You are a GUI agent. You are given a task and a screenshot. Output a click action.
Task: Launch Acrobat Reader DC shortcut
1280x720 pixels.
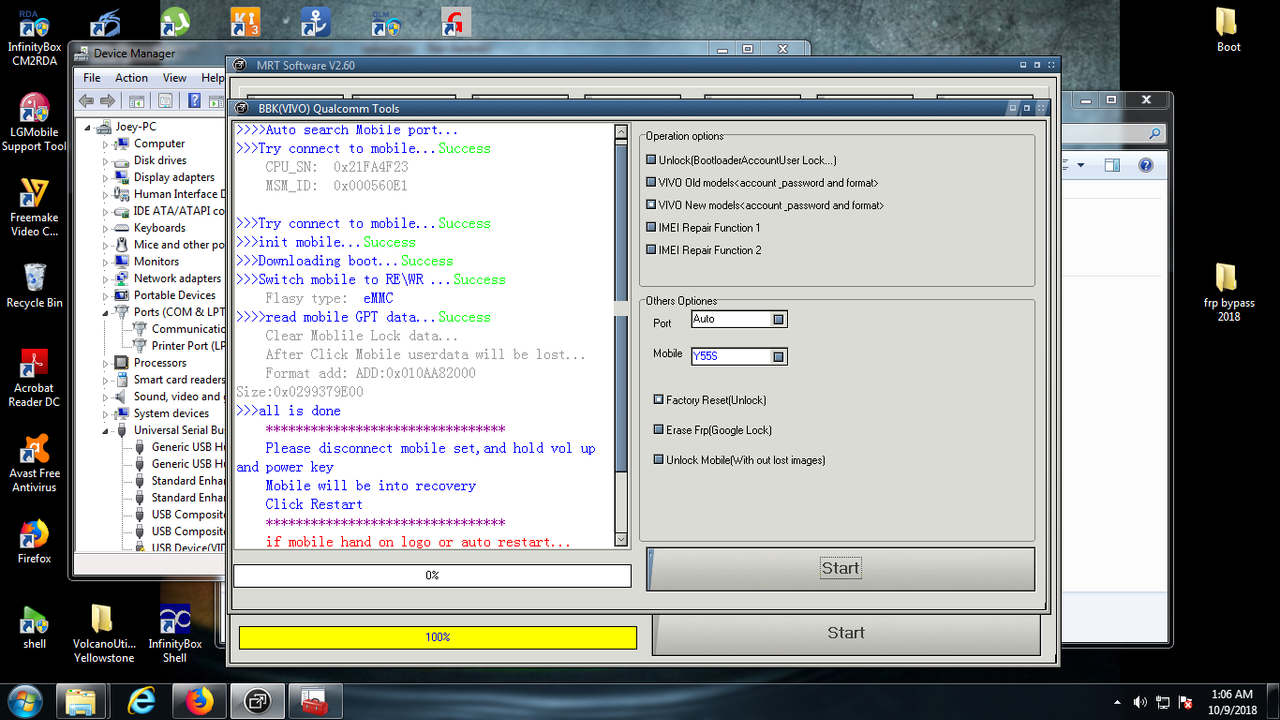point(34,378)
